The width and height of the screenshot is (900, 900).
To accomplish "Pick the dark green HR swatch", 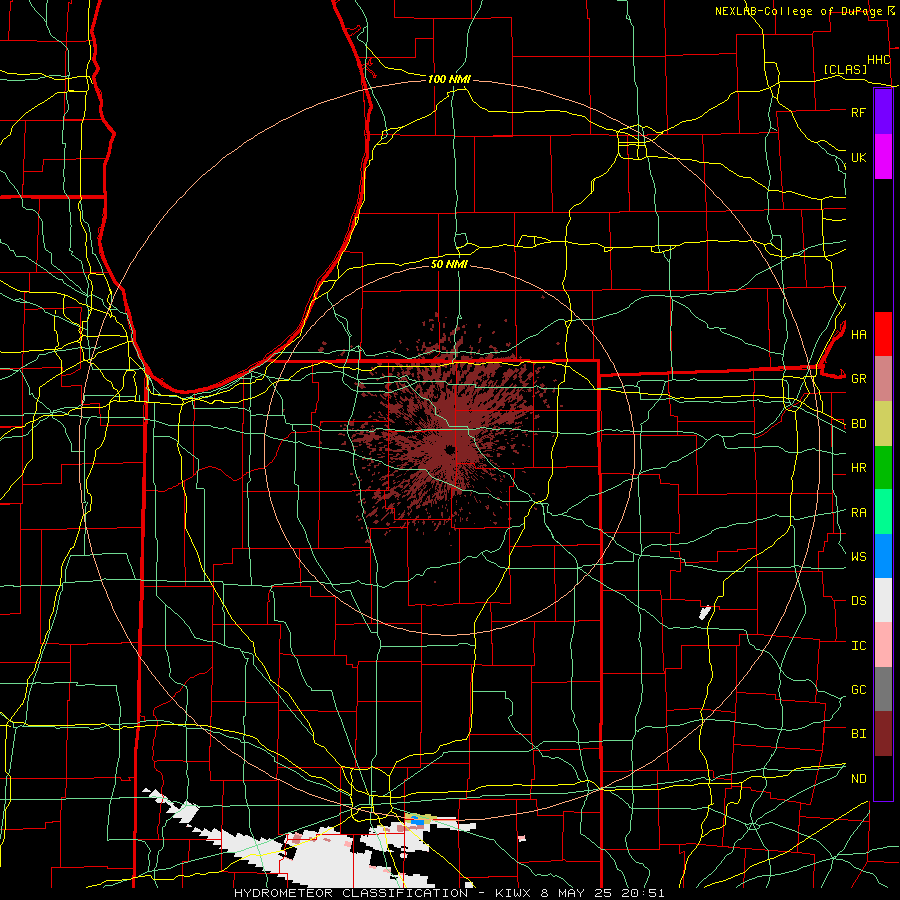I will coord(883,467).
